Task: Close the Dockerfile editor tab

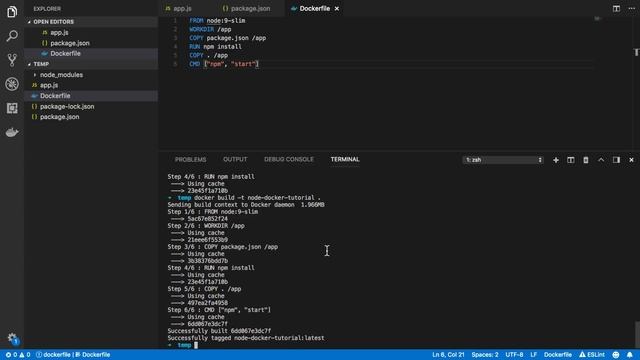Action: [337, 9]
